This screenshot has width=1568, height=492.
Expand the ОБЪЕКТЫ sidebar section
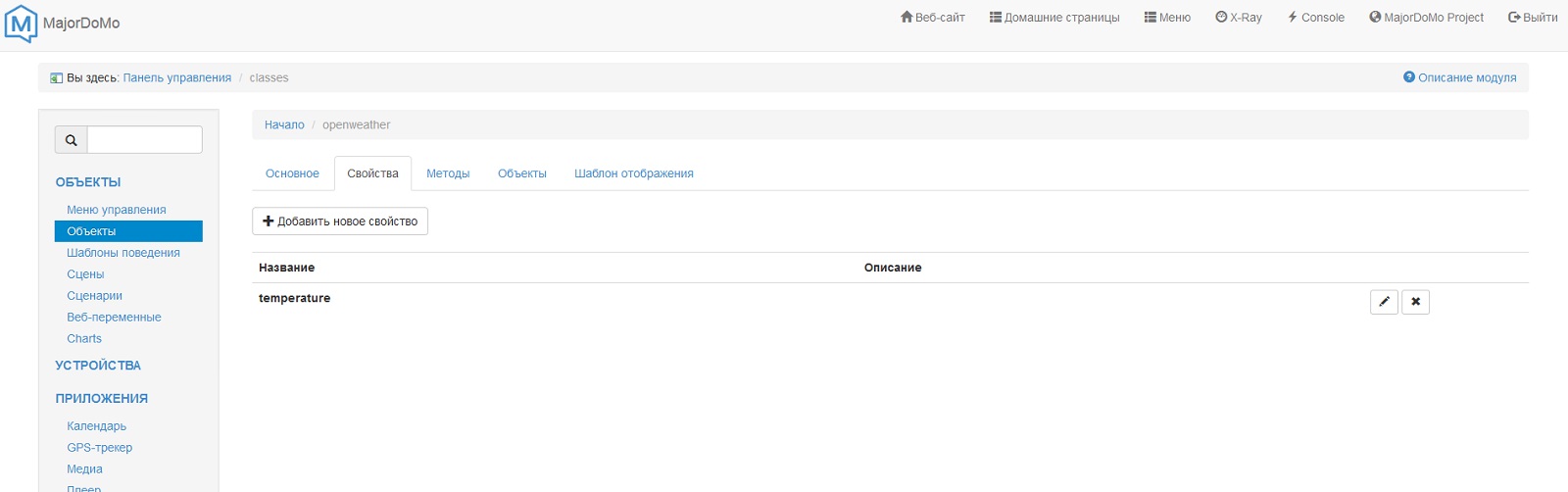(88, 182)
